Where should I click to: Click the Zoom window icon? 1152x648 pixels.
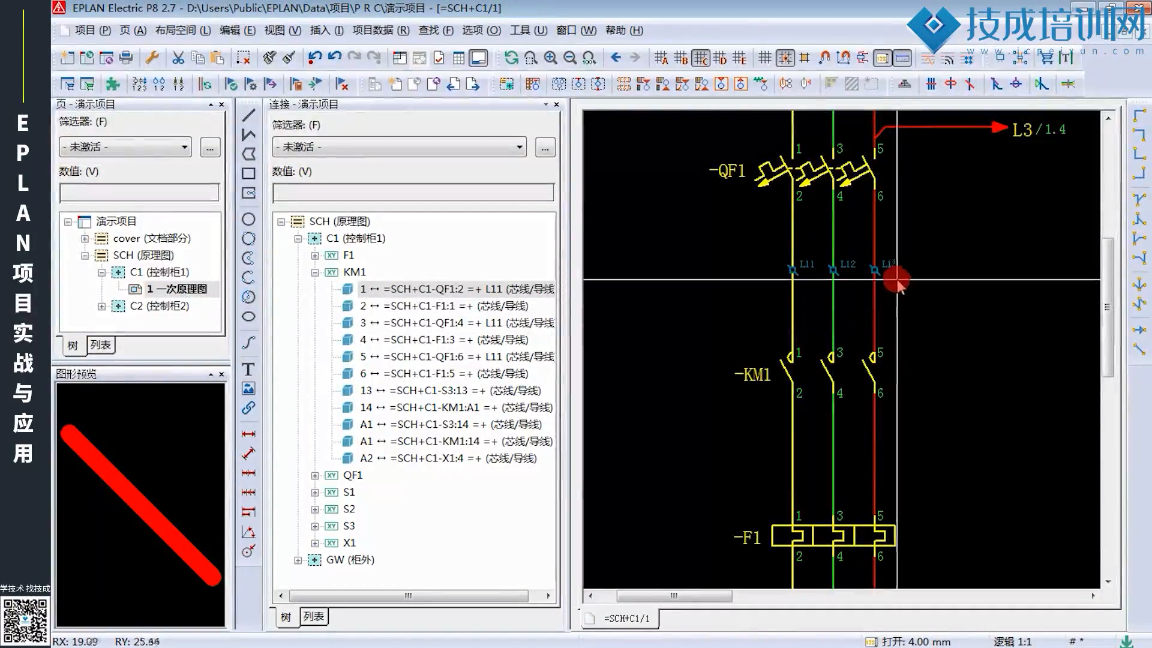coord(530,57)
